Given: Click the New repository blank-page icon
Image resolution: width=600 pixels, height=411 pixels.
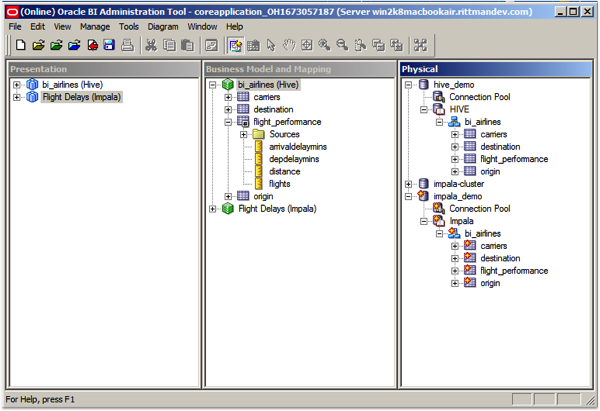Looking at the screenshot, I should [x=21, y=45].
